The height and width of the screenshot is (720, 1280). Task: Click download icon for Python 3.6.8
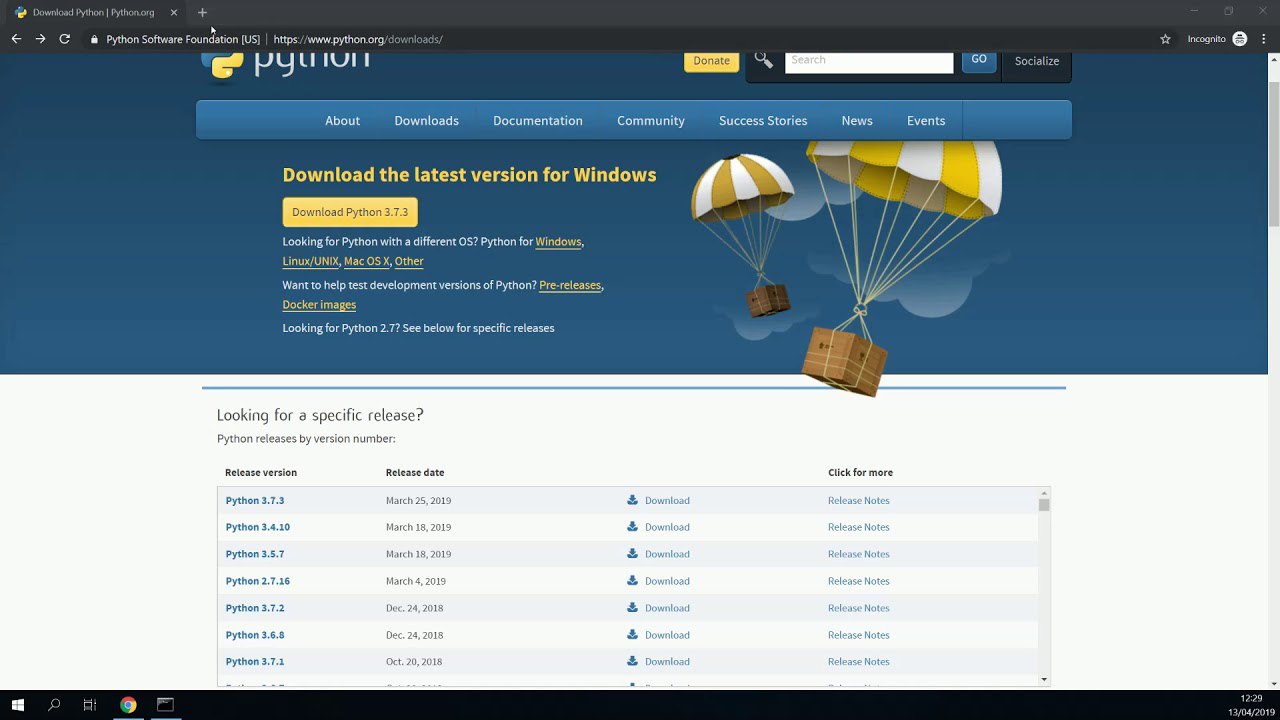(632, 635)
